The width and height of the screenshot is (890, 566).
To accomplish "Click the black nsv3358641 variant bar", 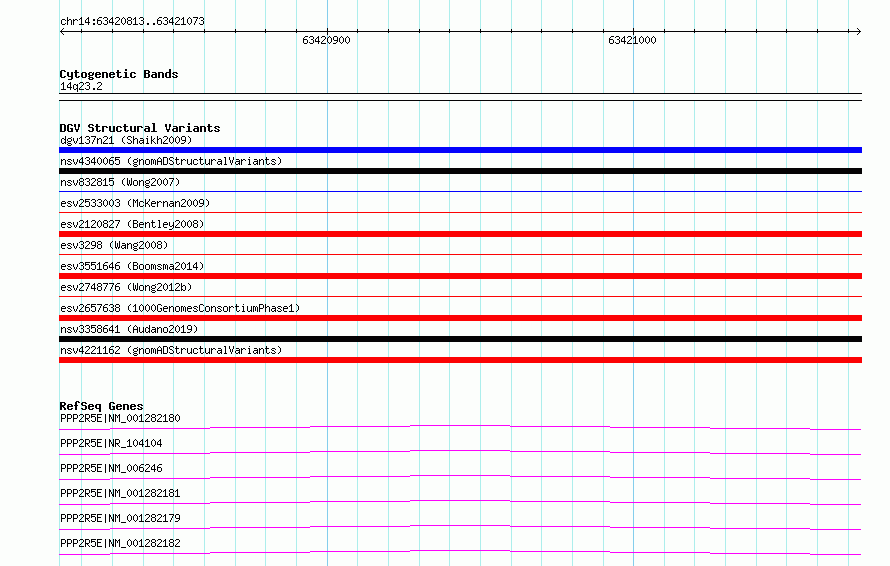I will (x=460, y=339).
